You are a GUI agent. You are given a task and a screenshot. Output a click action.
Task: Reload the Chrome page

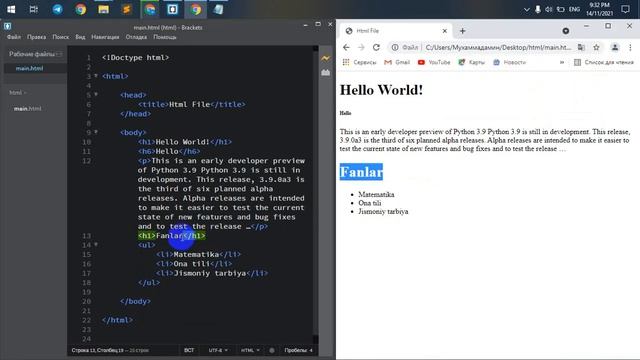point(376,47)
